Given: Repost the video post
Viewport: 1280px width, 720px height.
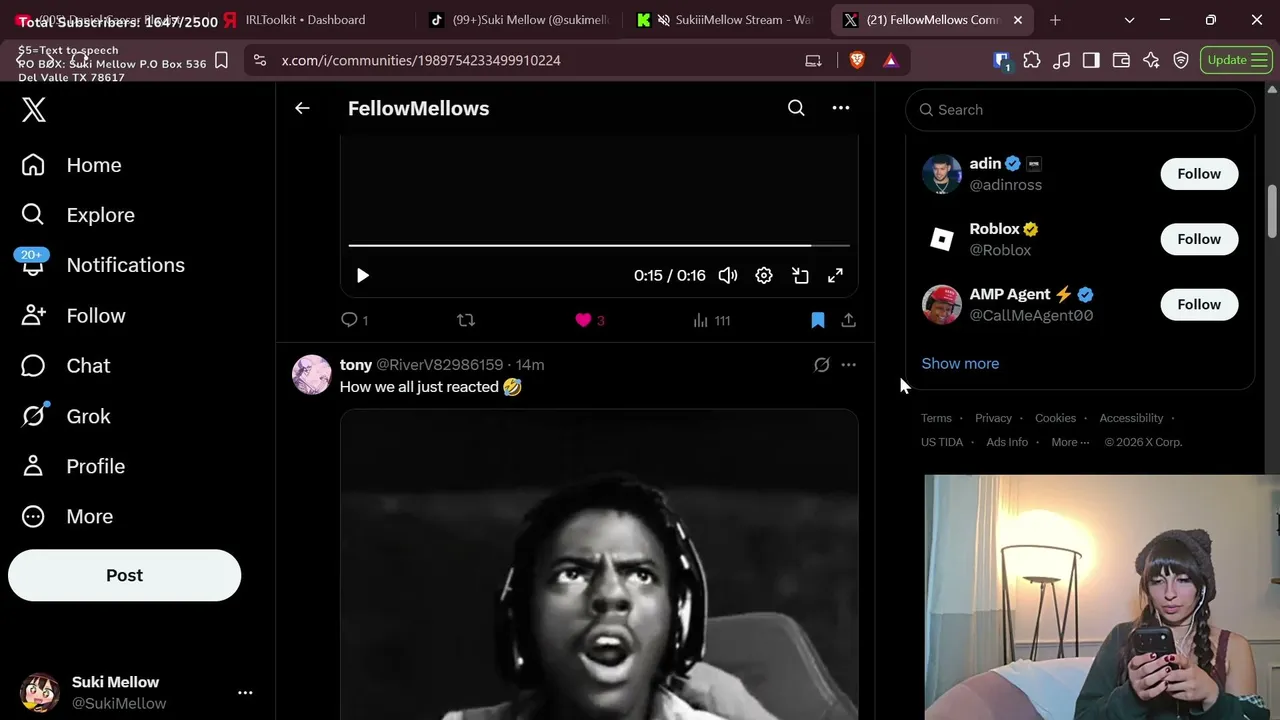Looking at the screenshot, I should (466, 320).
